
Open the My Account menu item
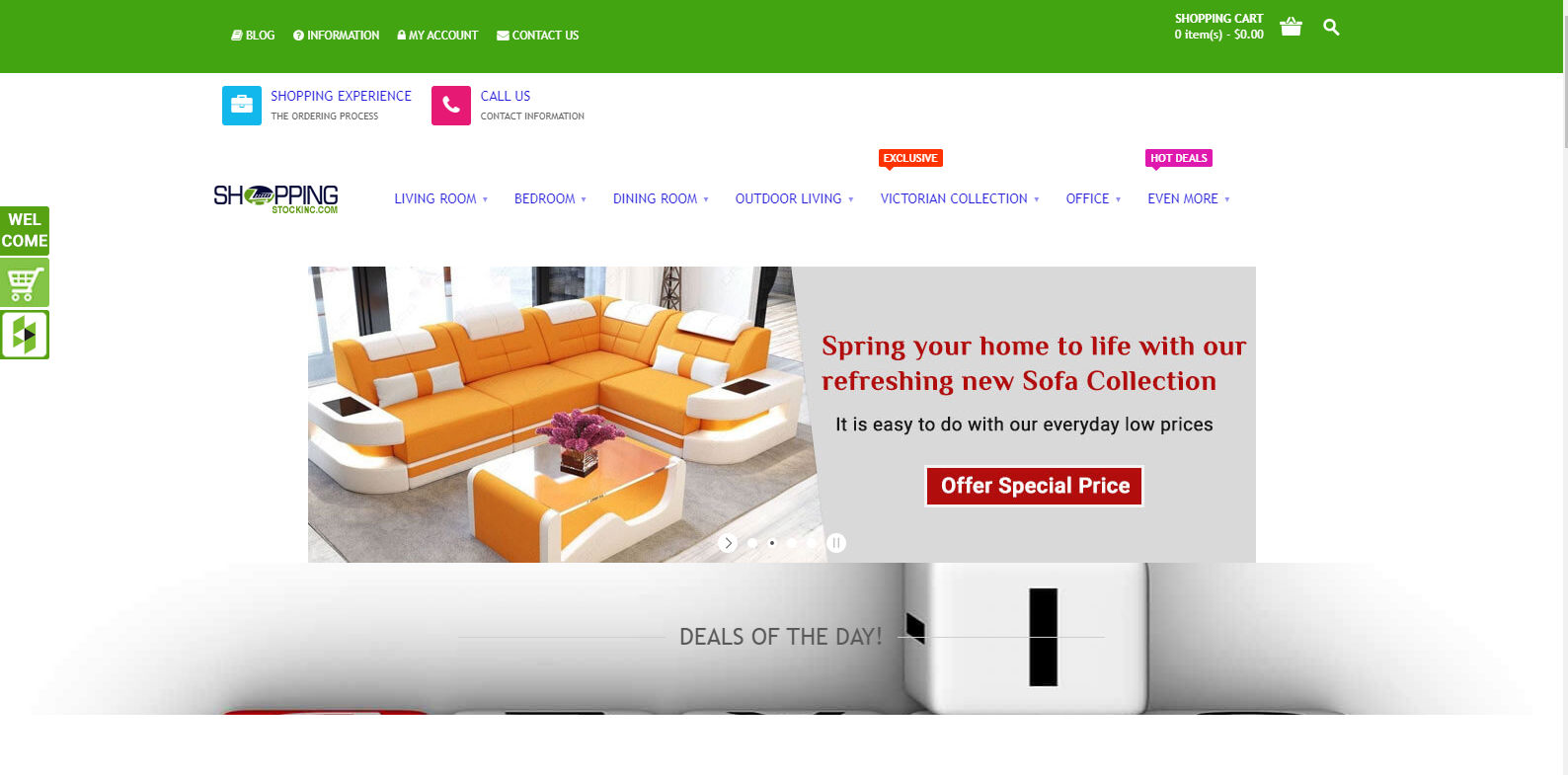point(437,36)
